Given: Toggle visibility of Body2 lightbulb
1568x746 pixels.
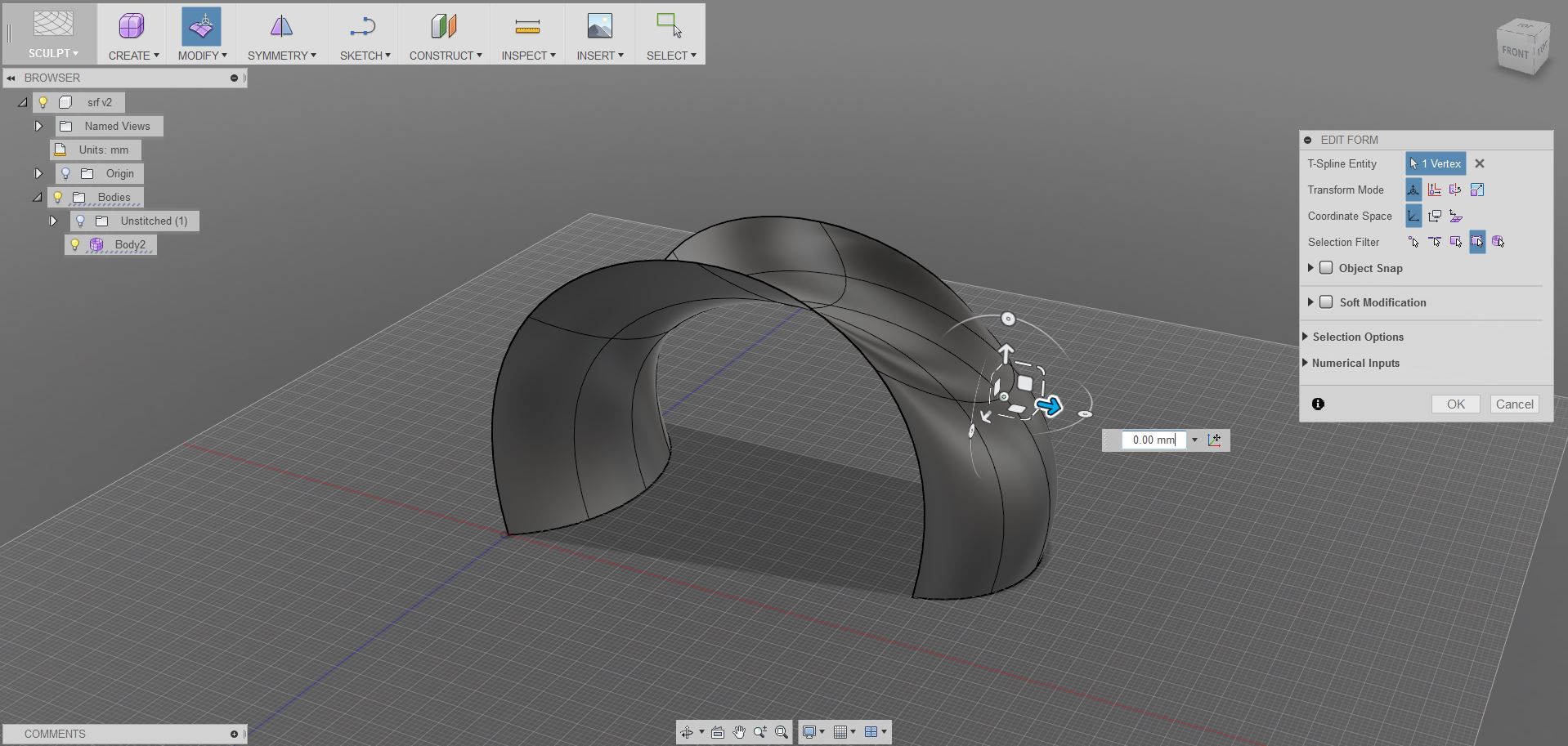Looking at the screenshot, I should (x=74, y=244).
